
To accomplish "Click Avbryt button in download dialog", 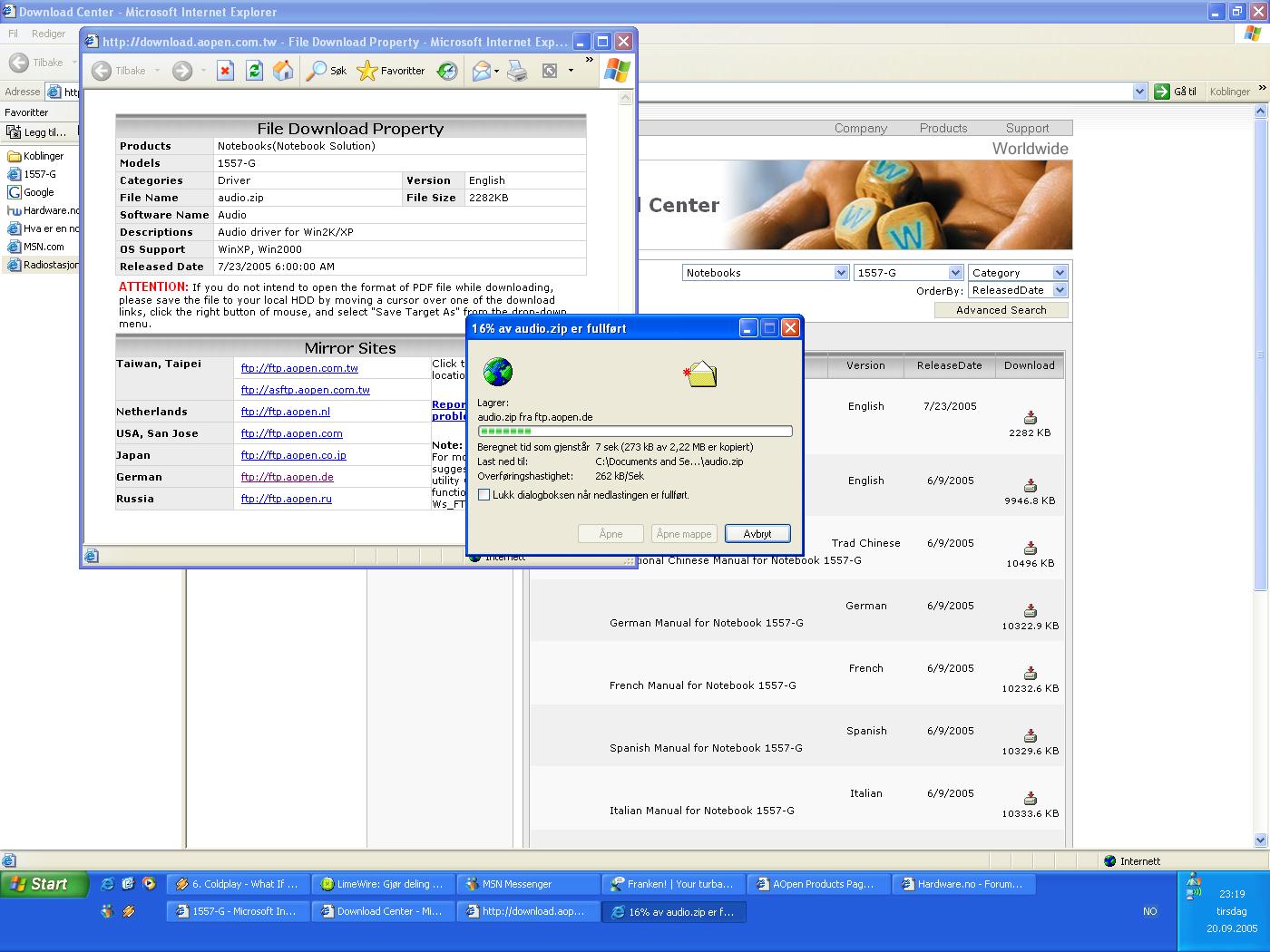I will (x=757, y=534).
